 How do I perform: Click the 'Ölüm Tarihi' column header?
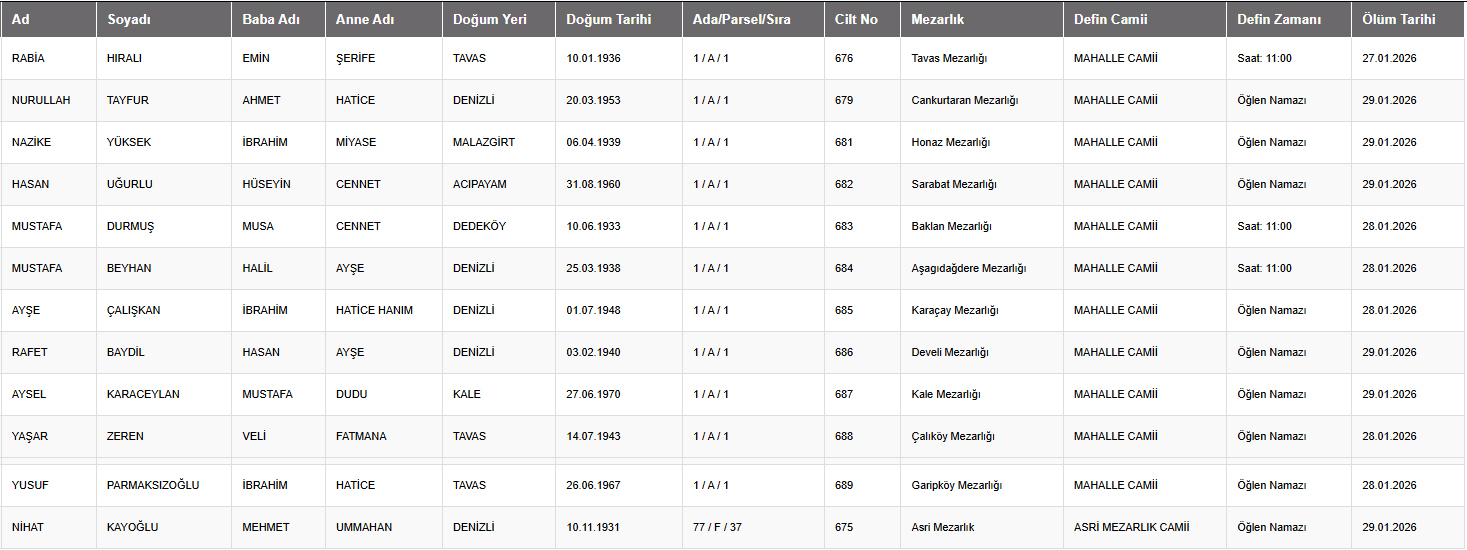[1398, 19]
